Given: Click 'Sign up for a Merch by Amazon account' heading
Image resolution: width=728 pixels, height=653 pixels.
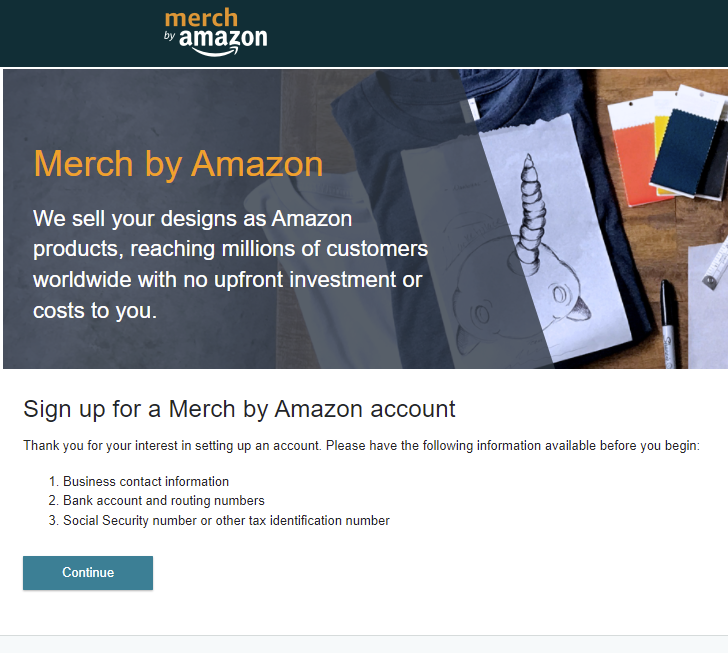Looking at the screenshot, I should point(239,409).
